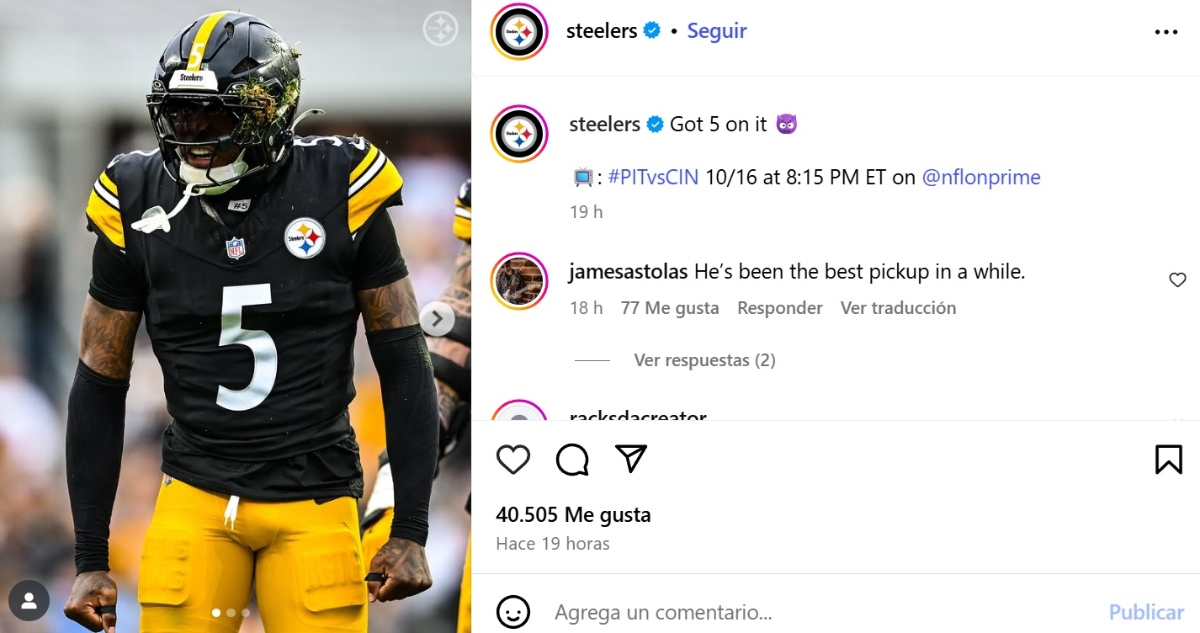Viewport: 1200px width, 633px height.
Task: Like jamesastolas's comment with the small heart
Action: pyautogui.click(x=1177, y=280)
